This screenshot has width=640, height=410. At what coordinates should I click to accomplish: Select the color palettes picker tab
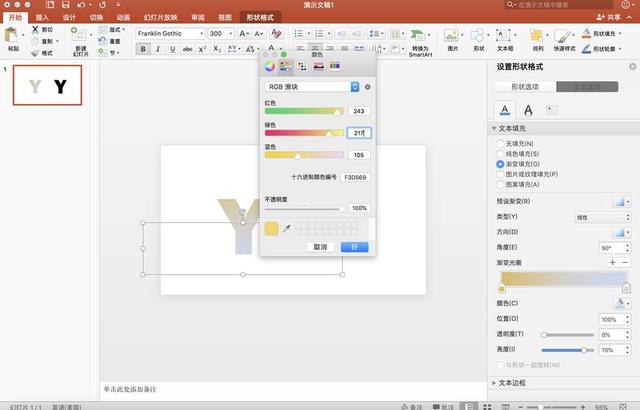point(302,66)
